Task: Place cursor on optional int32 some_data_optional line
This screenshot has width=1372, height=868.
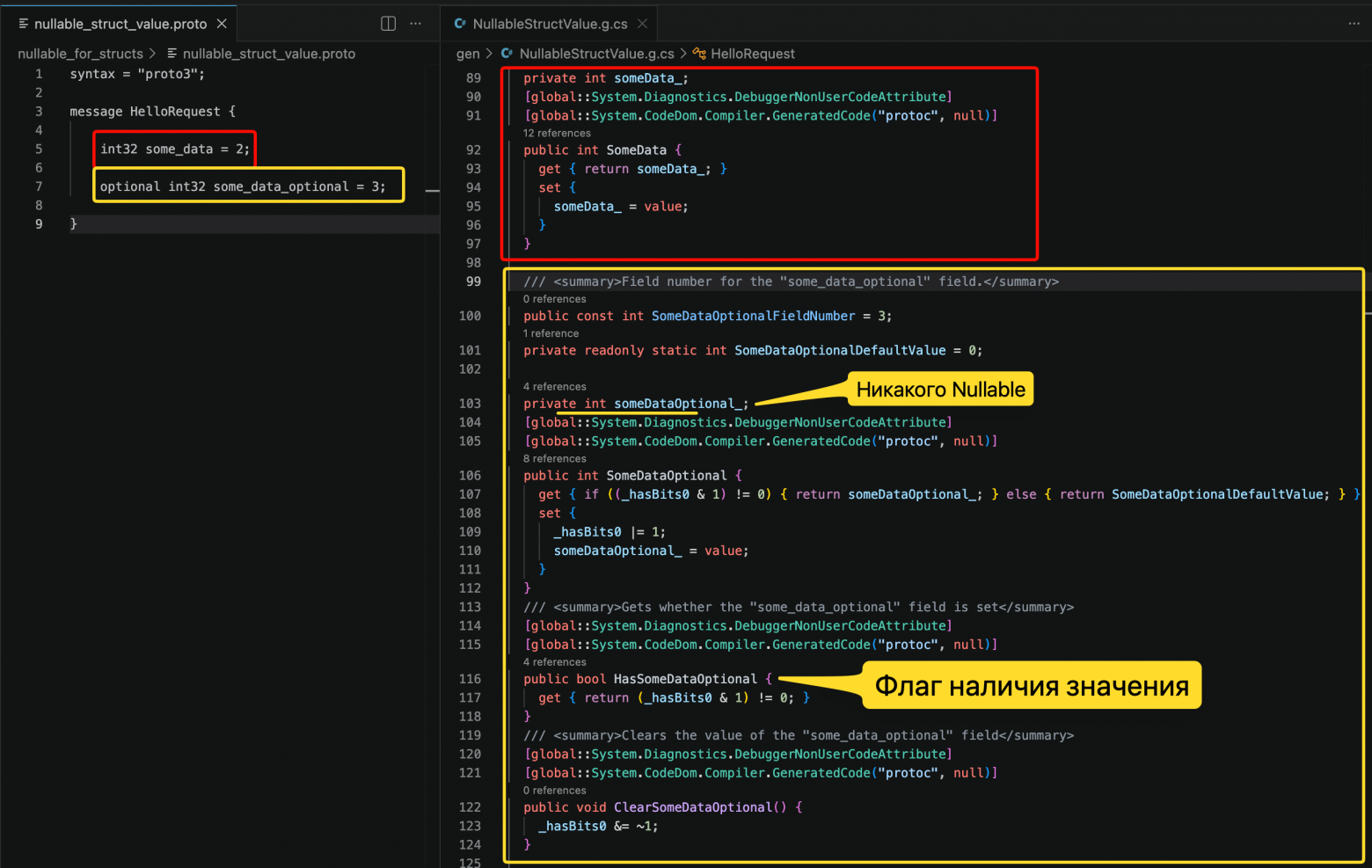Action: [243, 186]
